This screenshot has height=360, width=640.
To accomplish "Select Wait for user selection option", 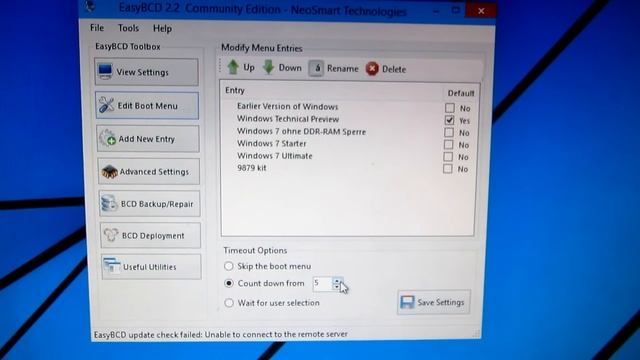I will (229, 303).
